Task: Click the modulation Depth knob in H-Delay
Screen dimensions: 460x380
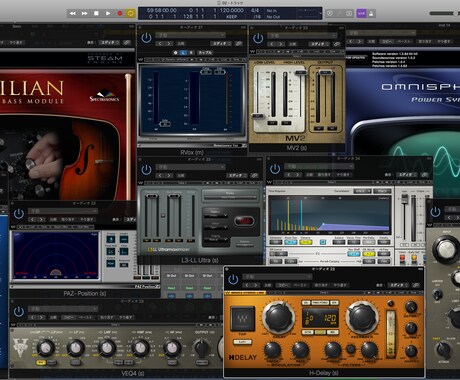Action: point(272,351)
